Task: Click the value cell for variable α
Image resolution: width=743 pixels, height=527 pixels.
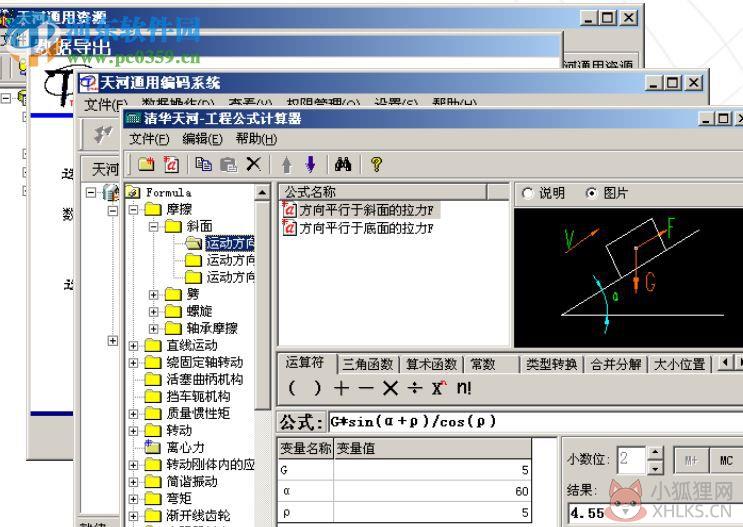Action: [432, 491]
